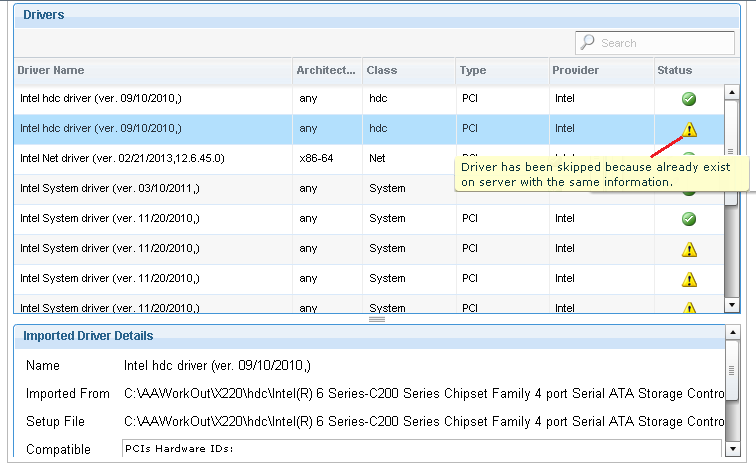Viewport: 756px width, 470px height.
Task: Click the Setup File path value
Action: pos(424,421)
